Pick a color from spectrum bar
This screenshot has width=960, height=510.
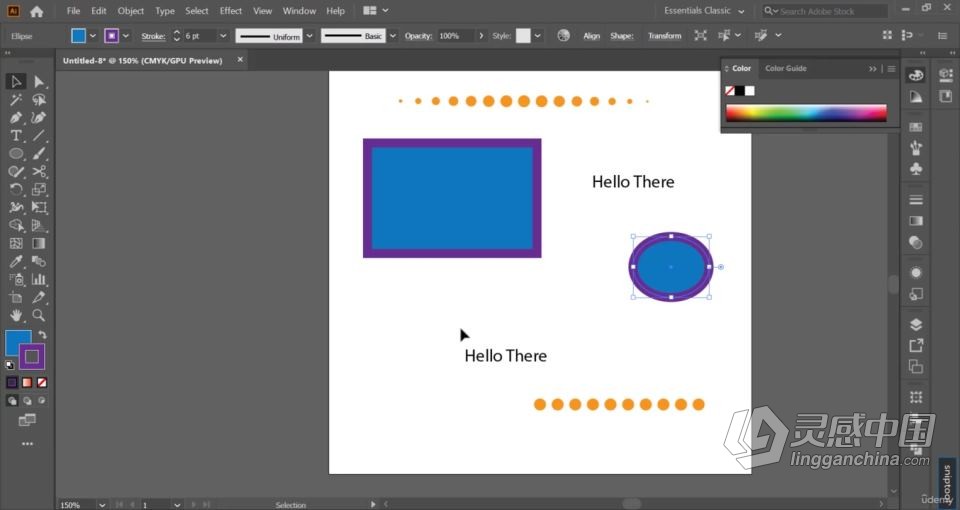(806, 113)
